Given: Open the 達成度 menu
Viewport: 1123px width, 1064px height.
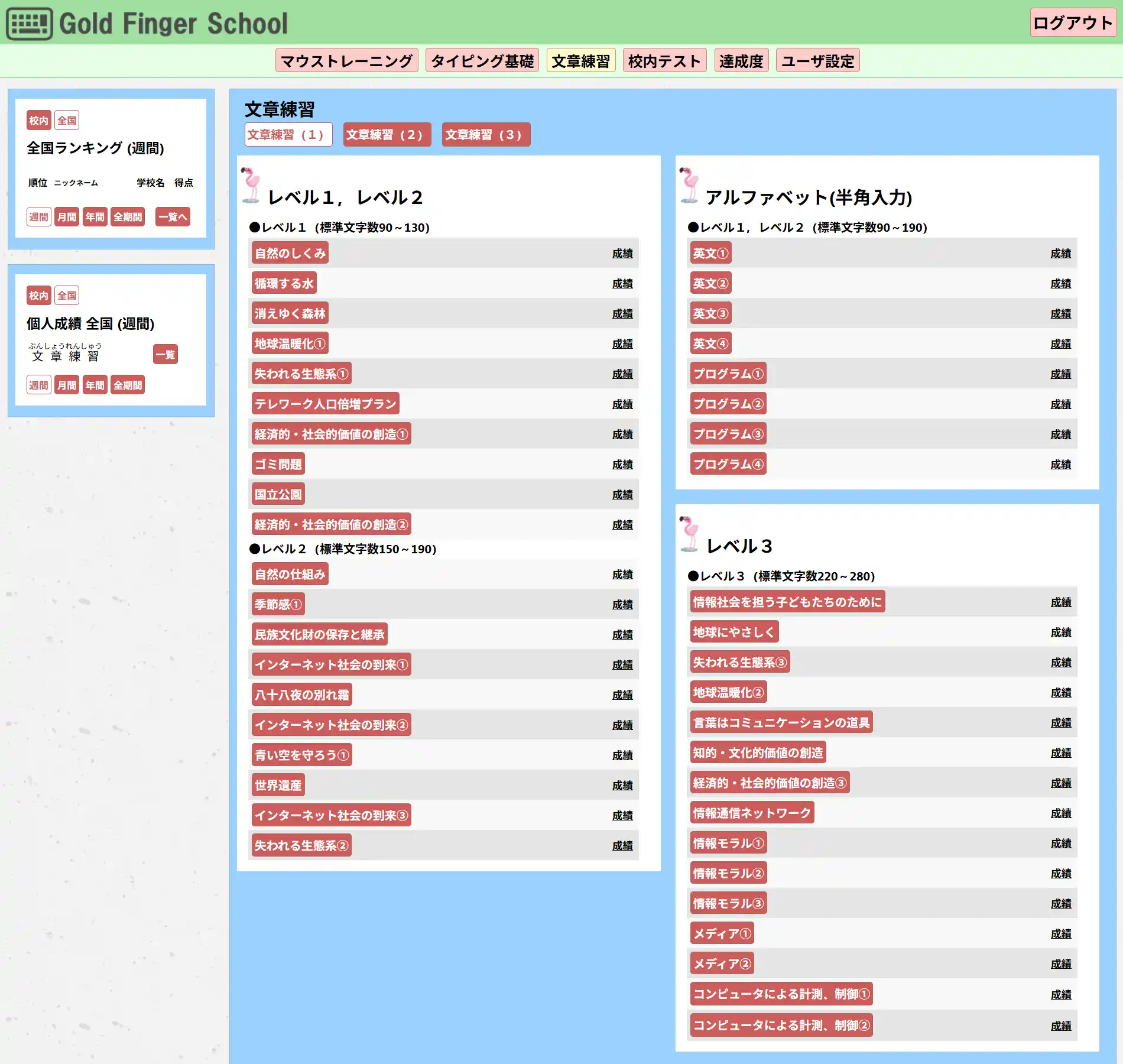Looking at the screenshot, I should [741, 61].
